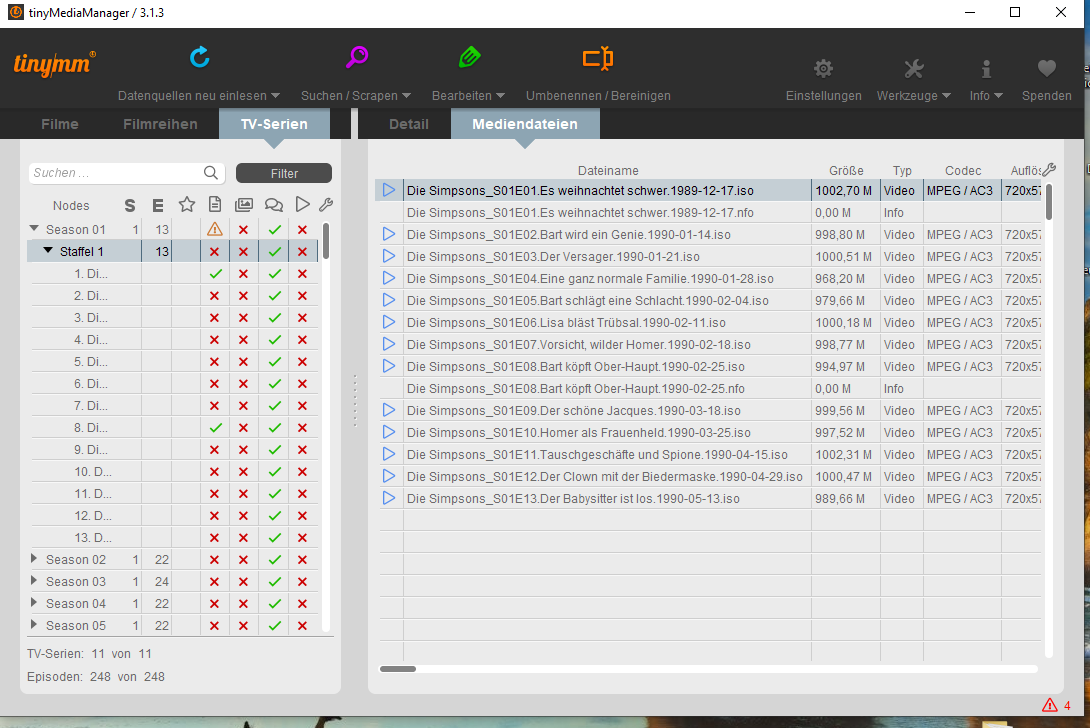Click the Info letter-i icon

(x=986, y=68)
